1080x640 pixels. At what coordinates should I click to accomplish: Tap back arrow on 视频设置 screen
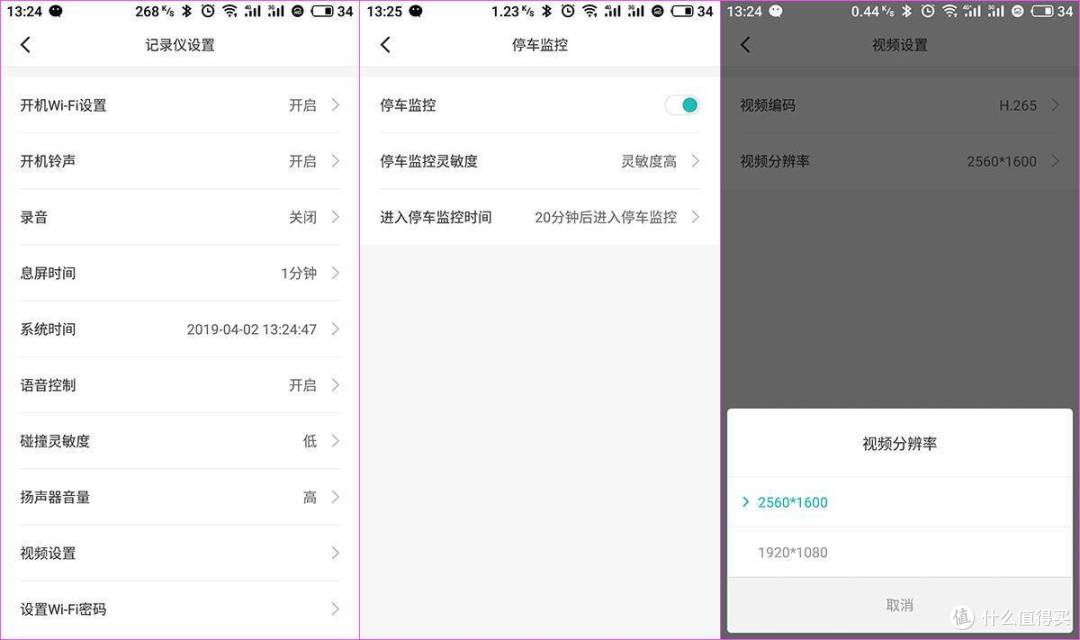click(745, 45)
